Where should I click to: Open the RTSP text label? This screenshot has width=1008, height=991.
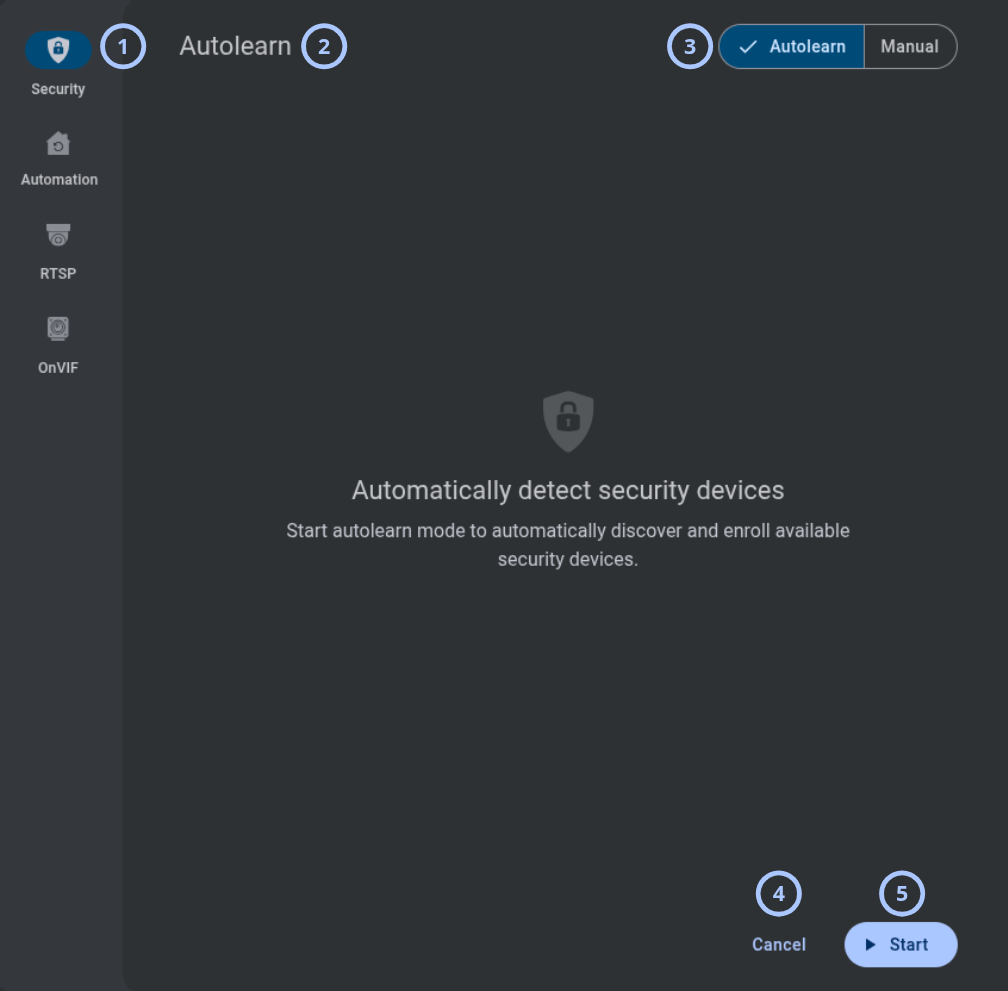[58, 274]
